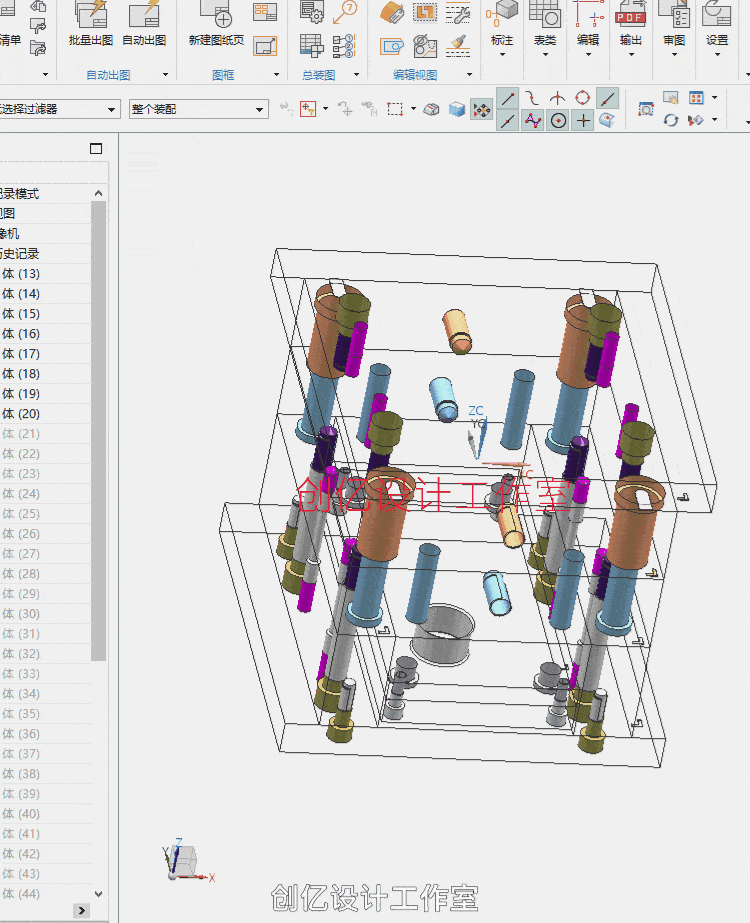
Task: Open the 输出 PDF export icon
Action: pos(630,14)
